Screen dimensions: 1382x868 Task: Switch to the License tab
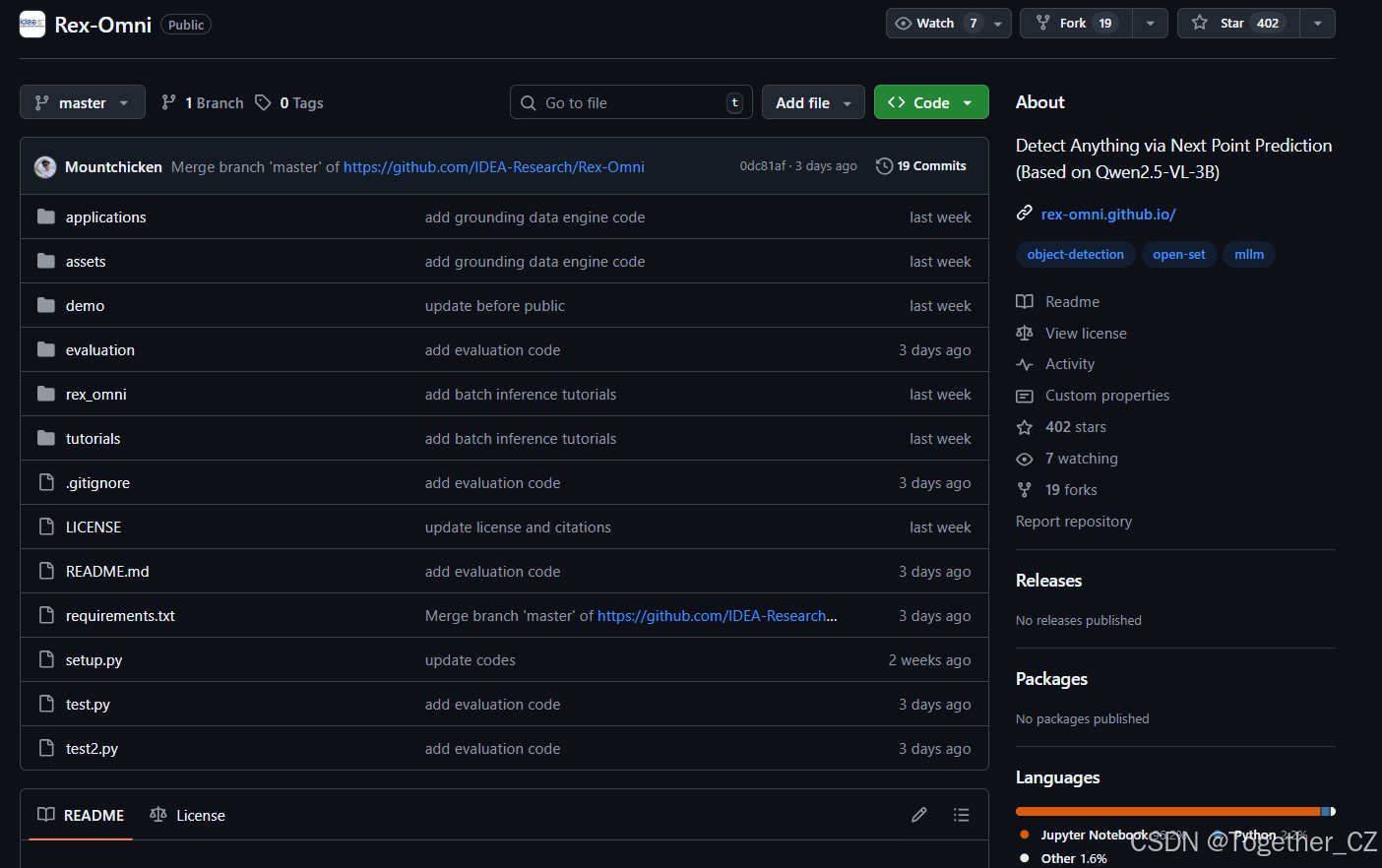coord(187,815)
